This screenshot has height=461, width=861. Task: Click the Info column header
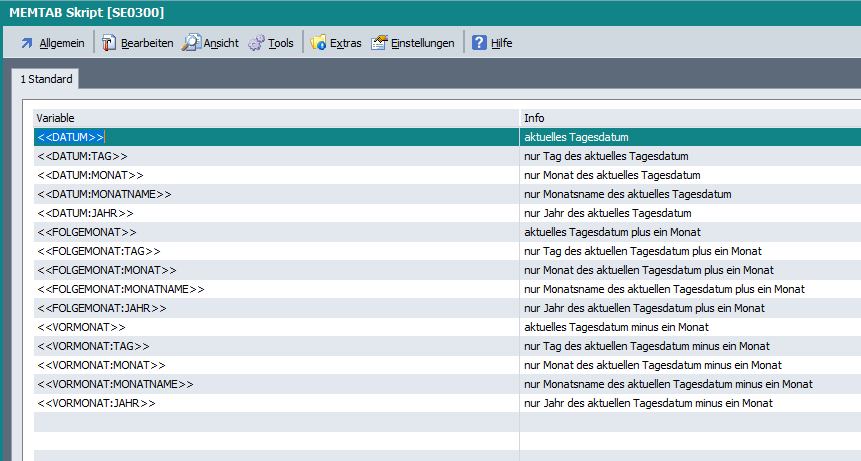tap(690, 118)
